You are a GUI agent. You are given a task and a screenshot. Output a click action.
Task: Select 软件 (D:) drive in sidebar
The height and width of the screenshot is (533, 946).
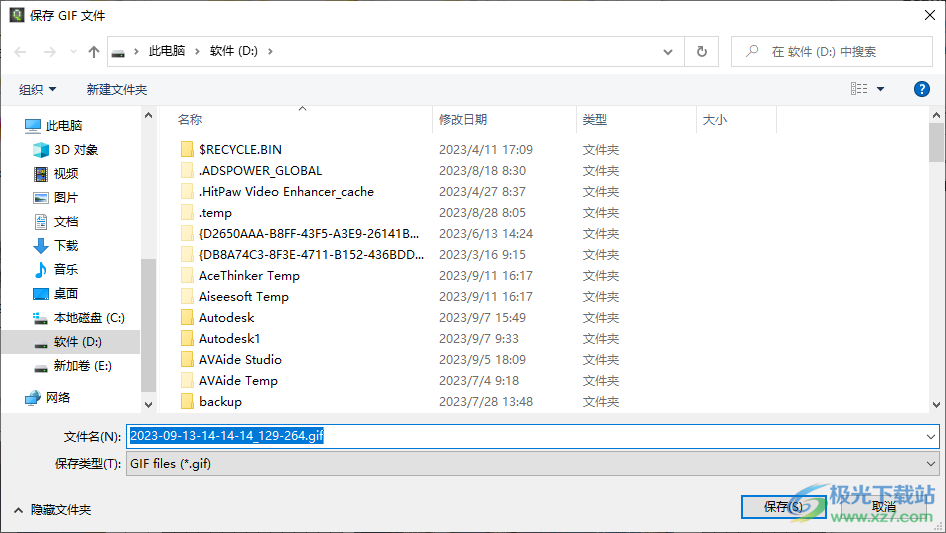click(70, 342)
